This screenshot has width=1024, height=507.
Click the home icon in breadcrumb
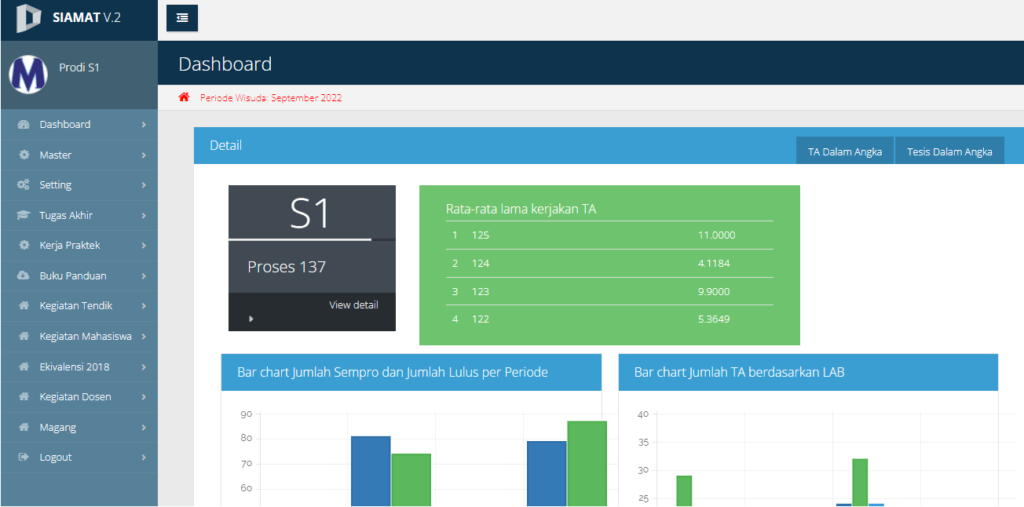coord(184,98)
